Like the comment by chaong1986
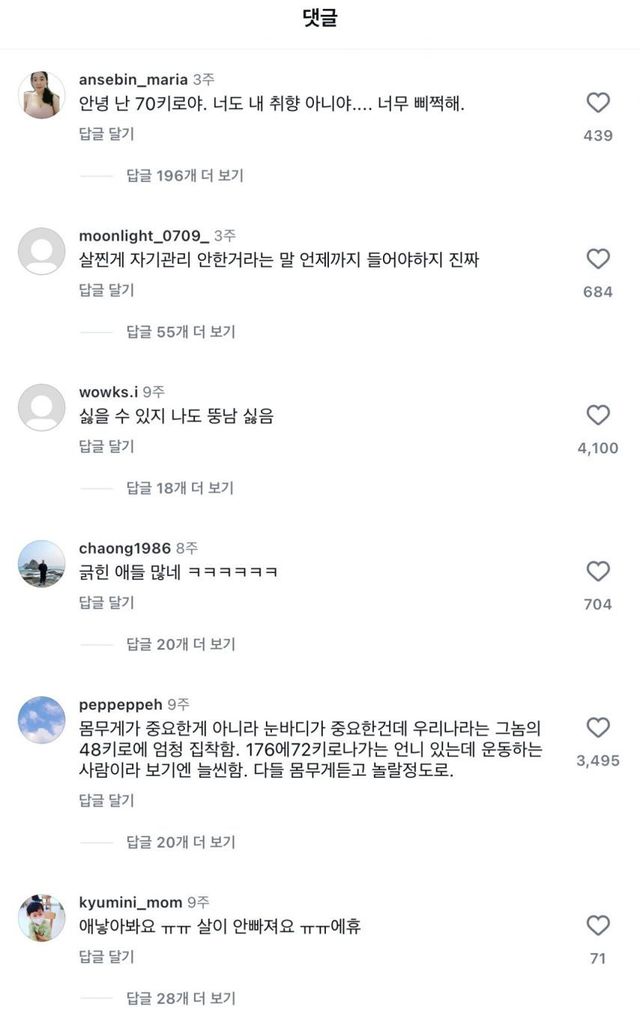This screenshot has width=640, height=1031. [x=598, y=571]
